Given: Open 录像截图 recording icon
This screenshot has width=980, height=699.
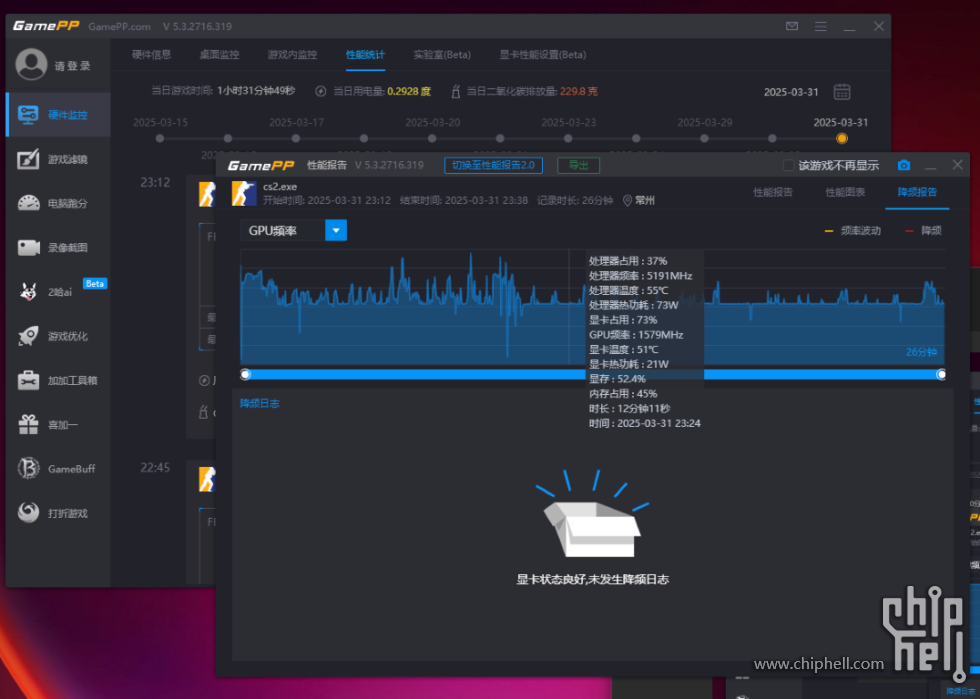Looking at the screenshot, I should tap(28, 248).
